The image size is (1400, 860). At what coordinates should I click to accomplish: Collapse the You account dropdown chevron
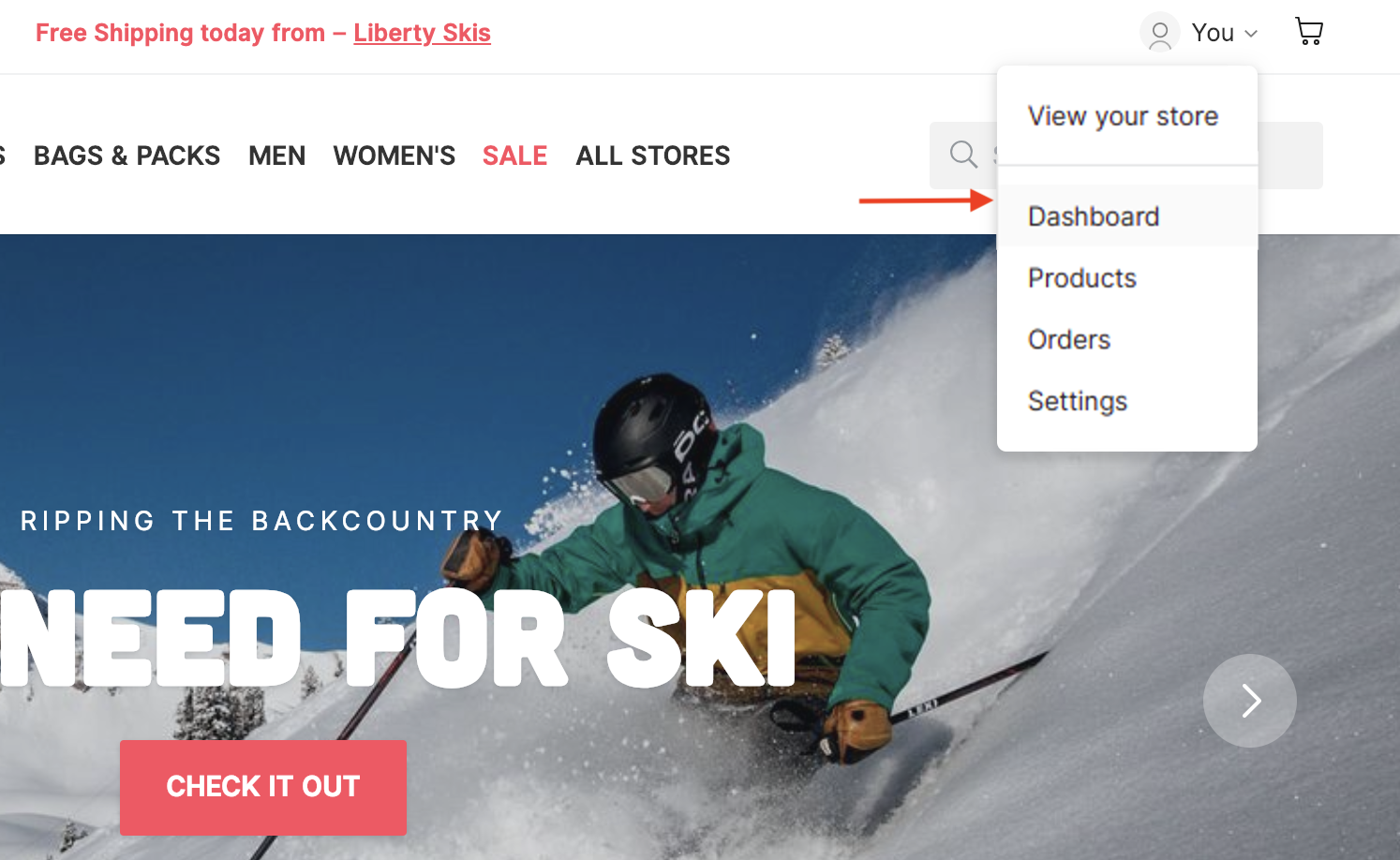point(1251,34)
